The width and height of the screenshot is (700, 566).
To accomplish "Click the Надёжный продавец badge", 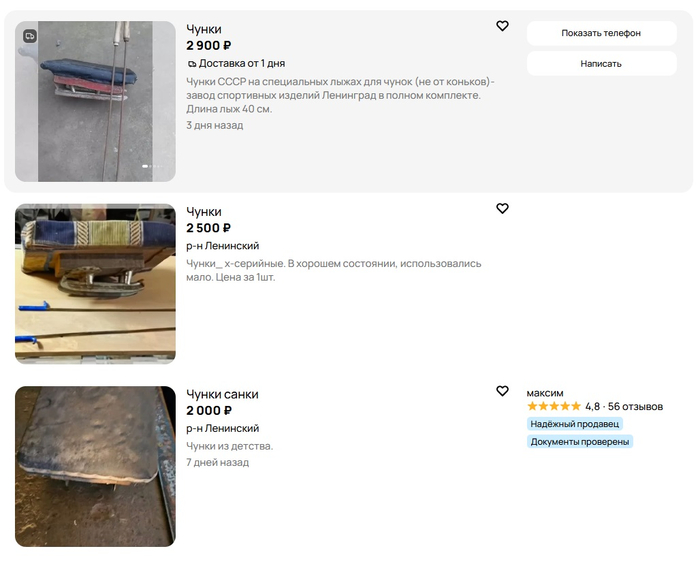I will [x=575, y=424].
